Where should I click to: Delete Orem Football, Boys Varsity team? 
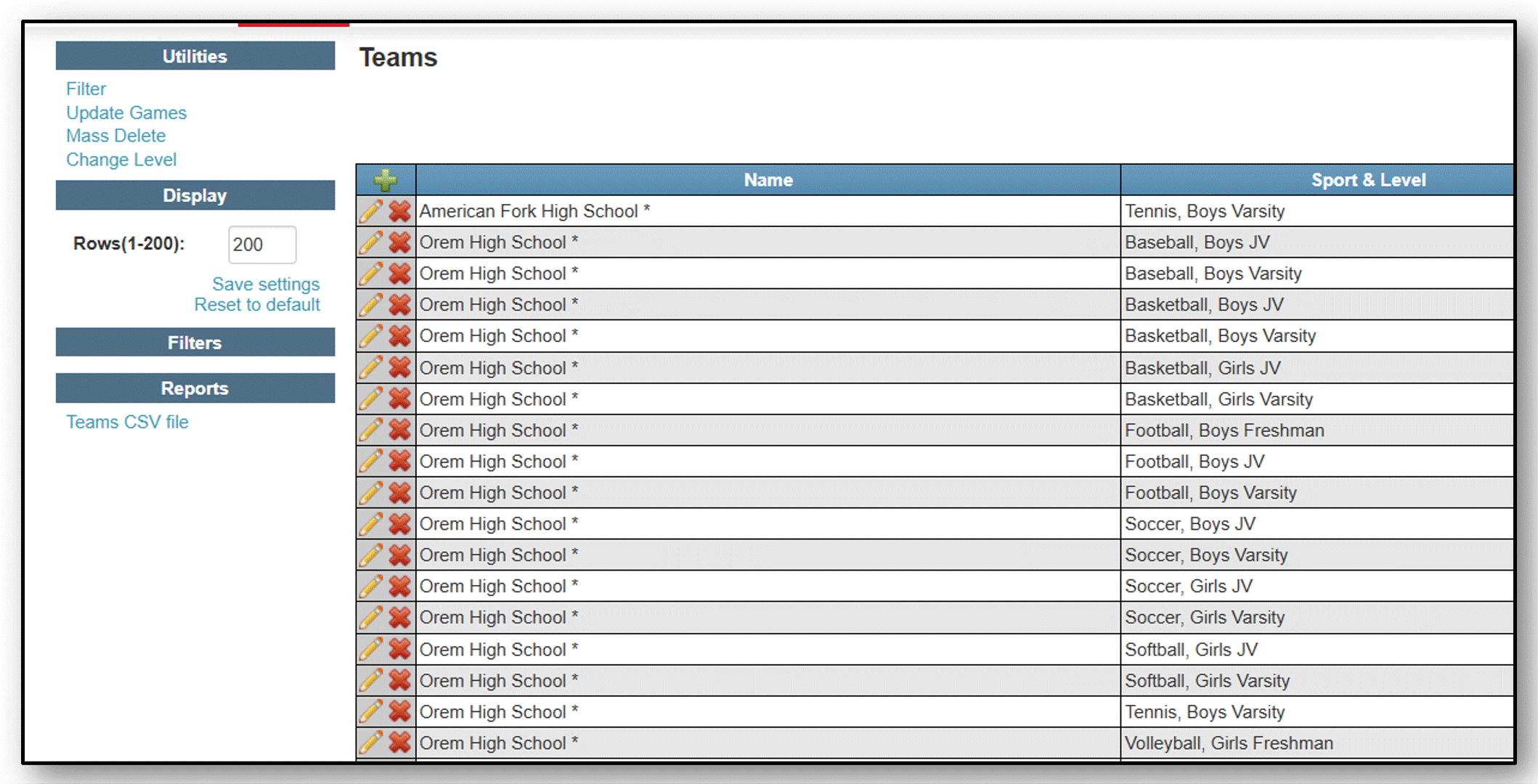399,493
